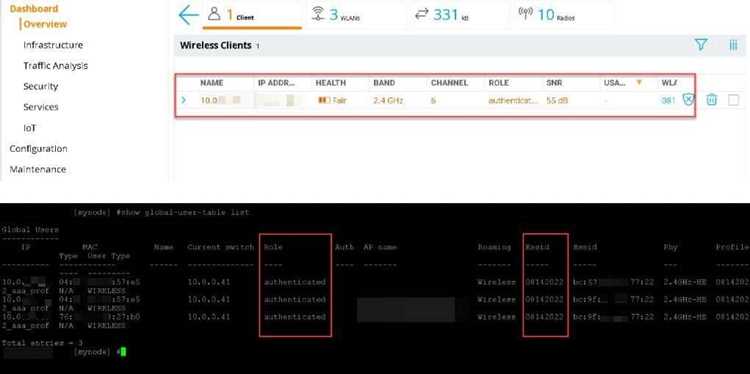This screenshot has width=750, height=374.
Task: Select the 1 Client tab
Action: [252, 15]
